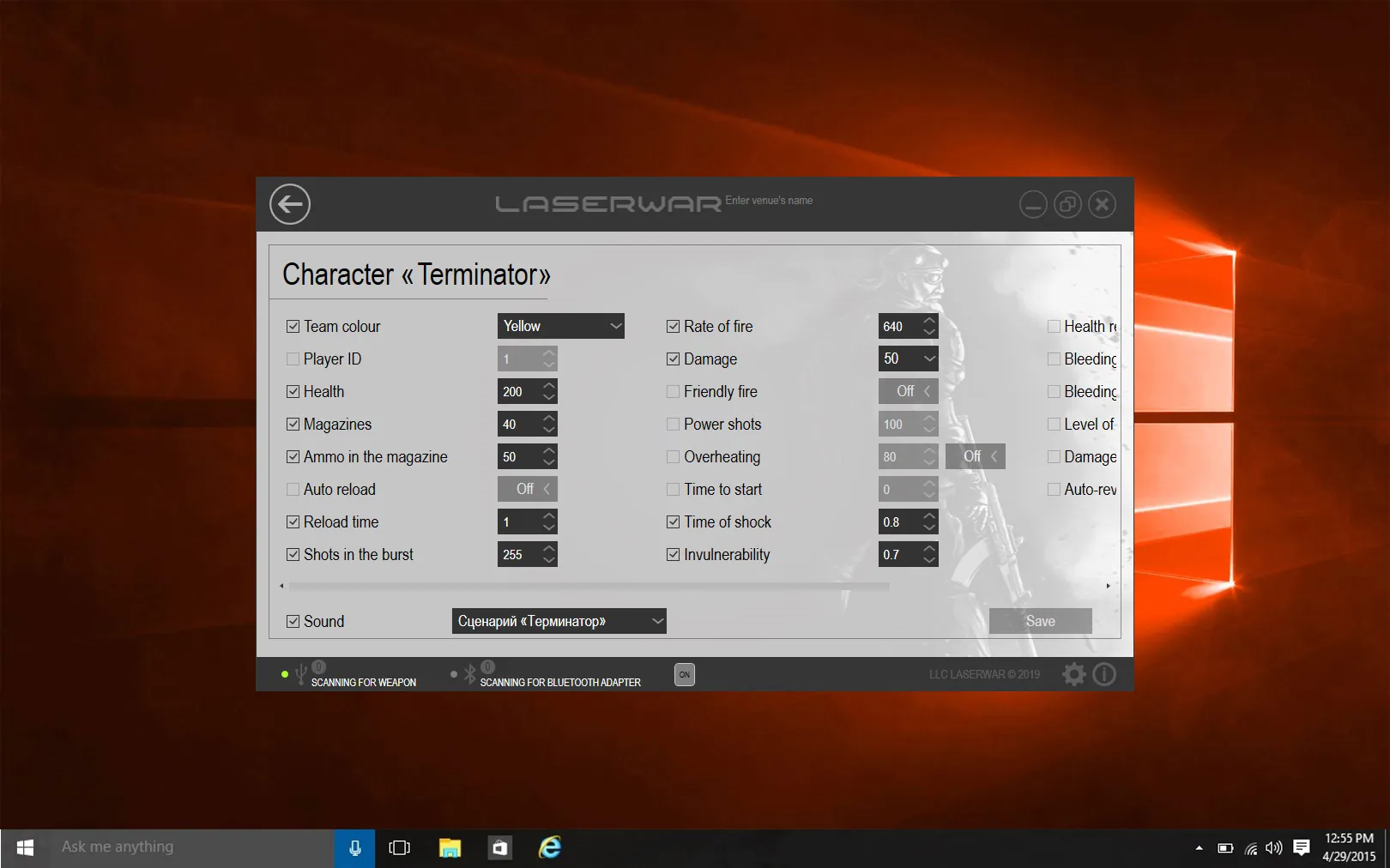
Task: Click the Enter venue's name field
Action: pyautogui.click(x=769, y=201)
